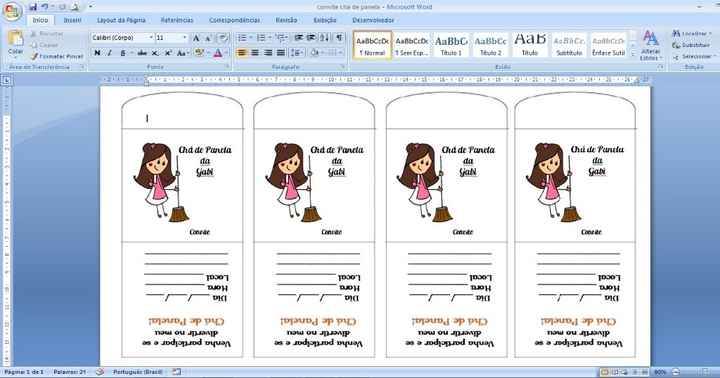Insert a bulleted list
The height and width of the screenshot is (378, 720).
tap(242, 38)
